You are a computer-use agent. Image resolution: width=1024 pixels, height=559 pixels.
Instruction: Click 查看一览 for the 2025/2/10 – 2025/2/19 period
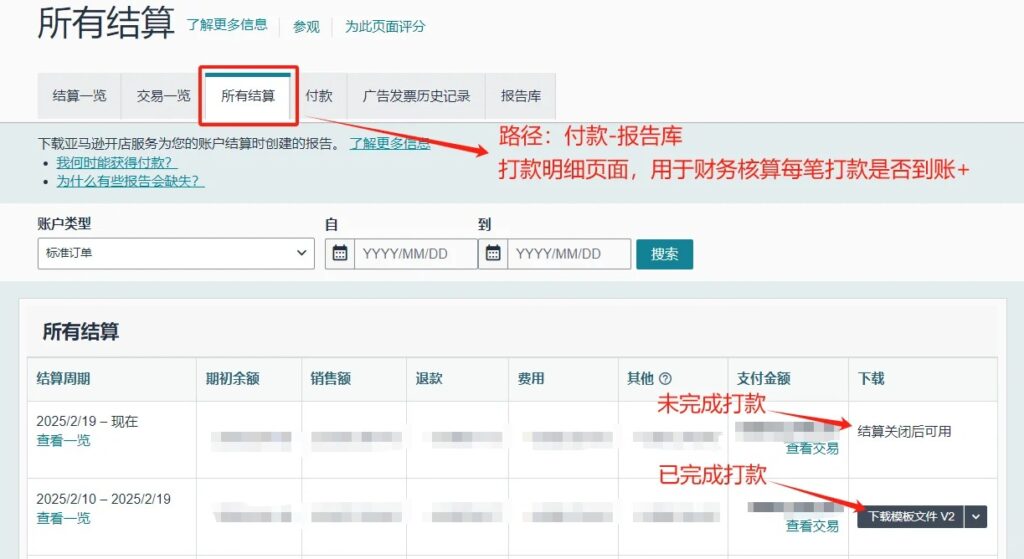(x=63, y=518)
